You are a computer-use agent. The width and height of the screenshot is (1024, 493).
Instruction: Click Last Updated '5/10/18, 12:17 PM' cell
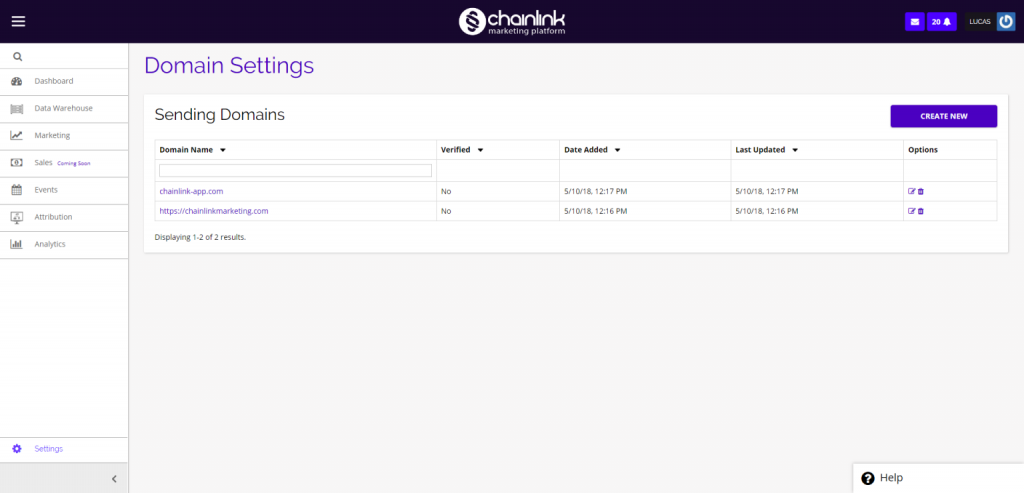(x=767, y=191)
